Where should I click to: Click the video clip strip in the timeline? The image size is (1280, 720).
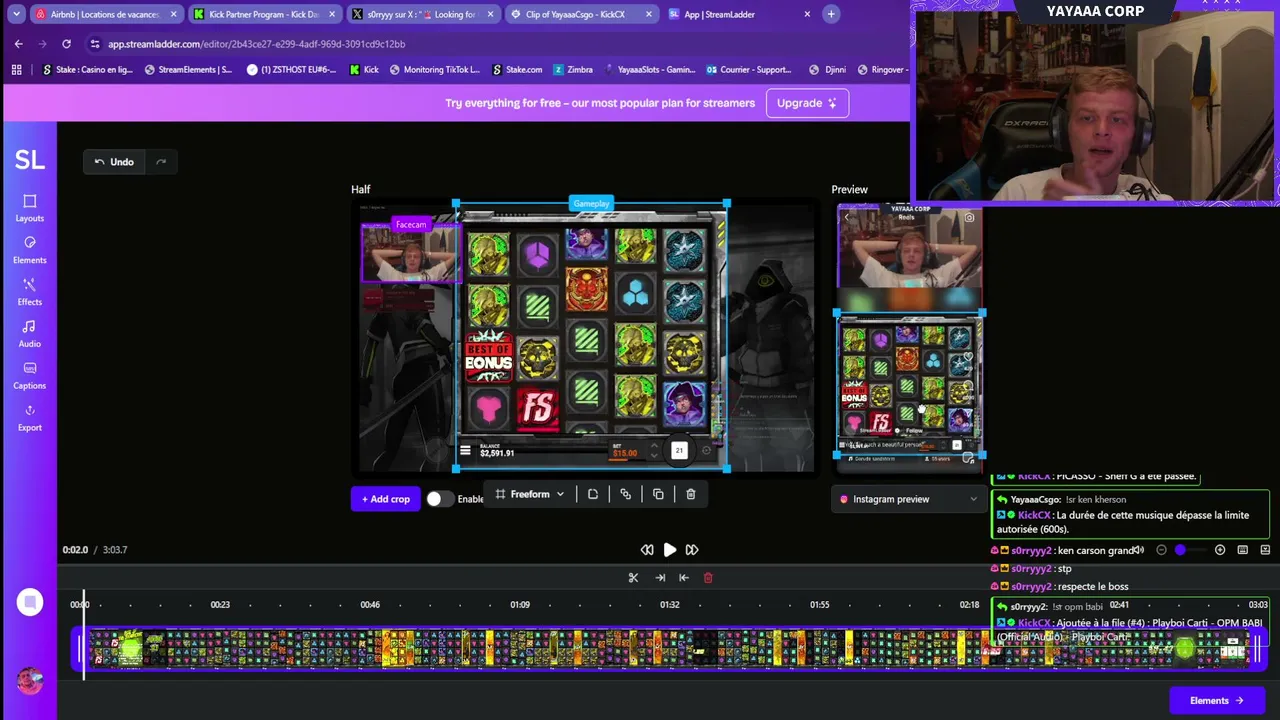pyautogui.click(x=670, y=648)
